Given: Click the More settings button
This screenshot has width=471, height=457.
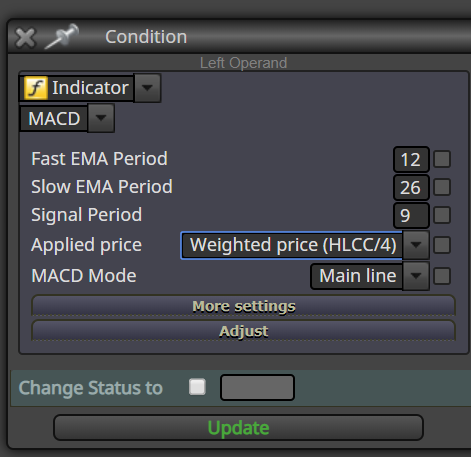Looking at the screenshot, I should (x=243, y=306).
